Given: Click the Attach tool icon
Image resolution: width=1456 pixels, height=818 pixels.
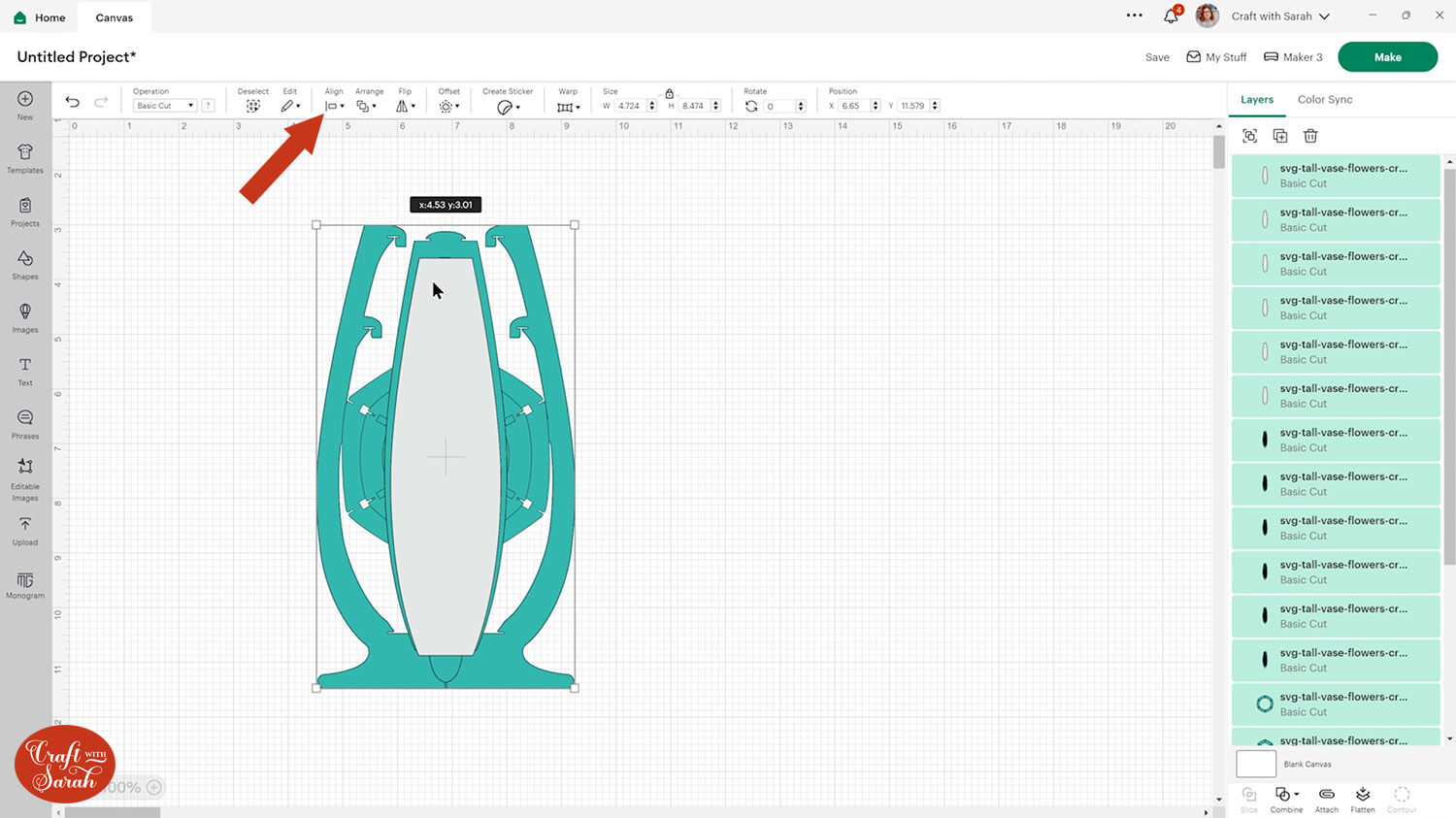Looking at the screenshot, I should coord(1326,799).
